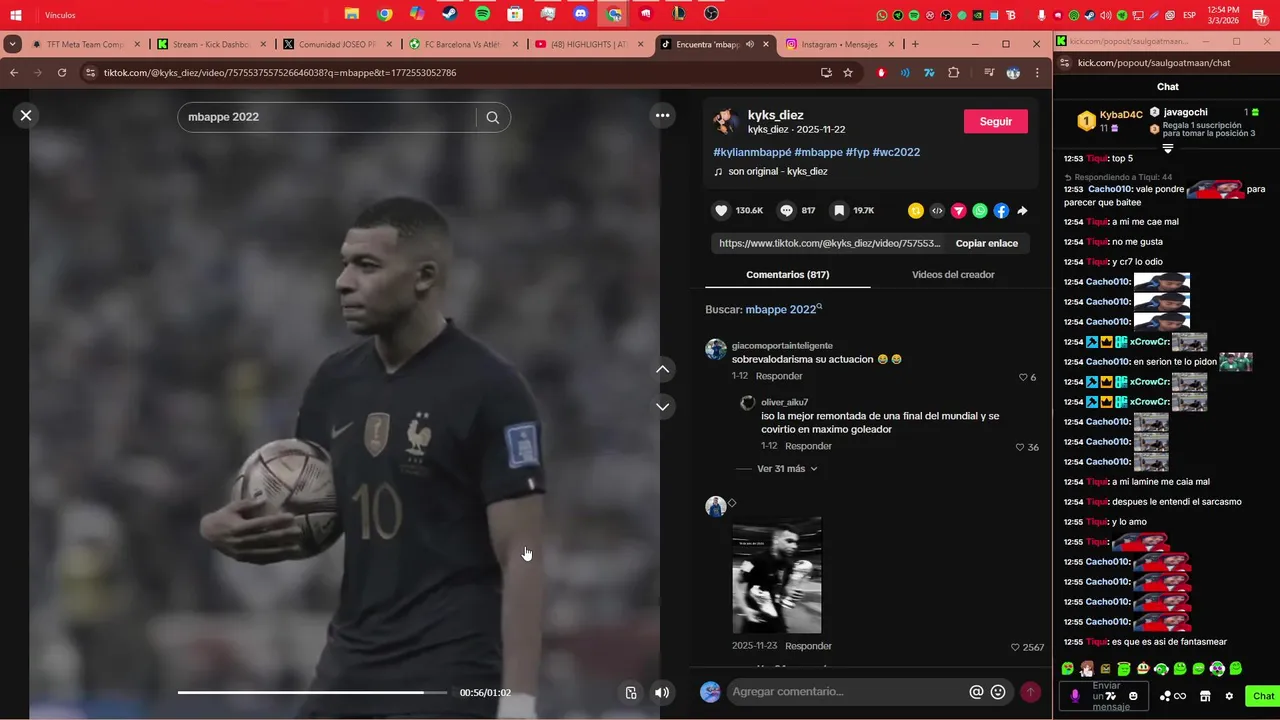
Task: Open kyks_diez profile avatar
Action: (x=726, y=121)
